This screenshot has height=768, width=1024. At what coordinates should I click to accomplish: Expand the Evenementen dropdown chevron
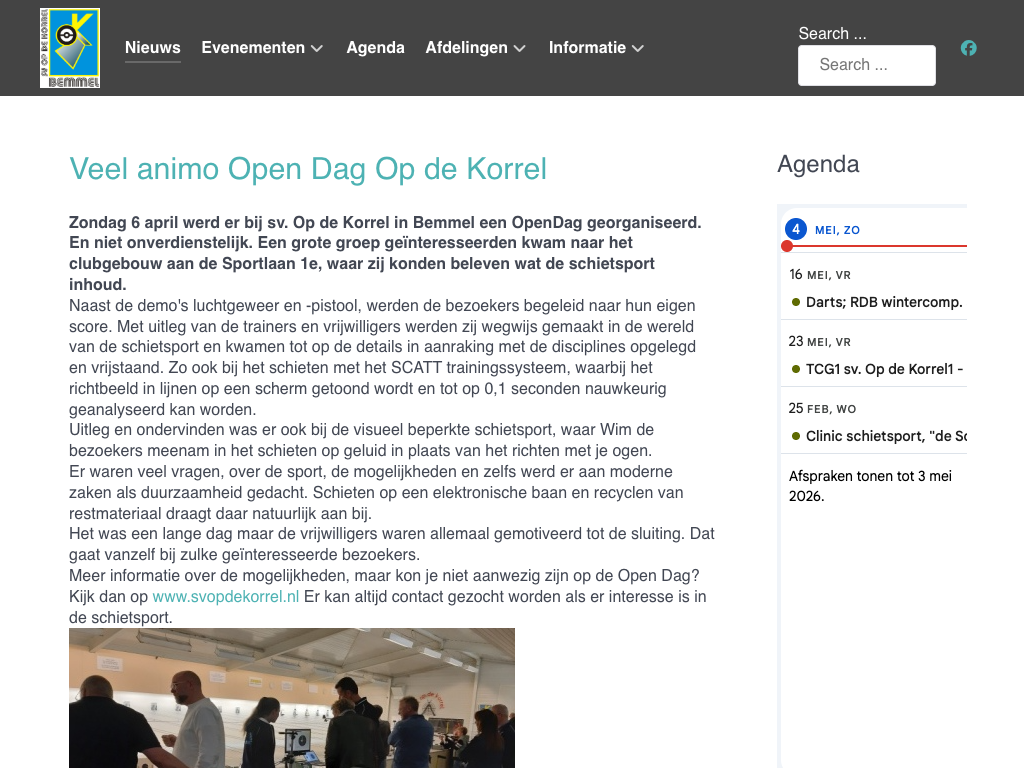(317, 48)
